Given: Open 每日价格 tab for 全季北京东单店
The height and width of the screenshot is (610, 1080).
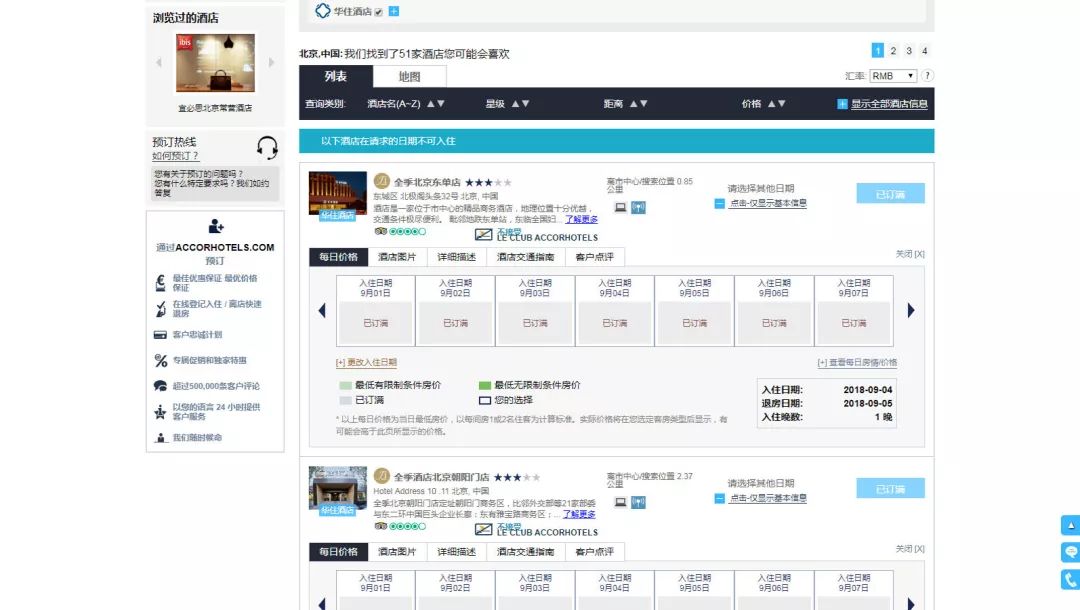Looking at the screenshot, I should click(x=338, y=257).
